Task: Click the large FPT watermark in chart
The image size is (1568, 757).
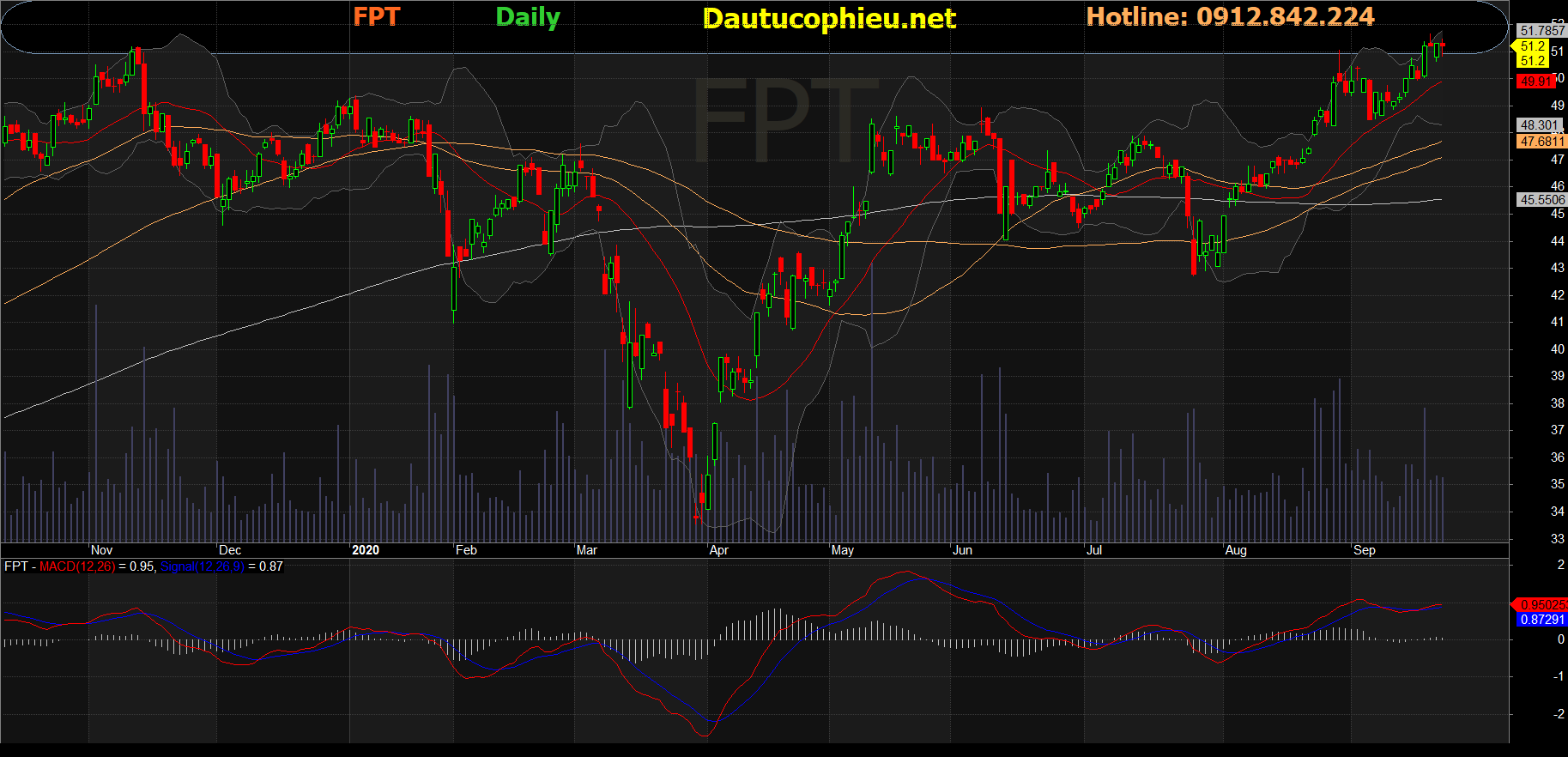Action: (x=784, y=119)
